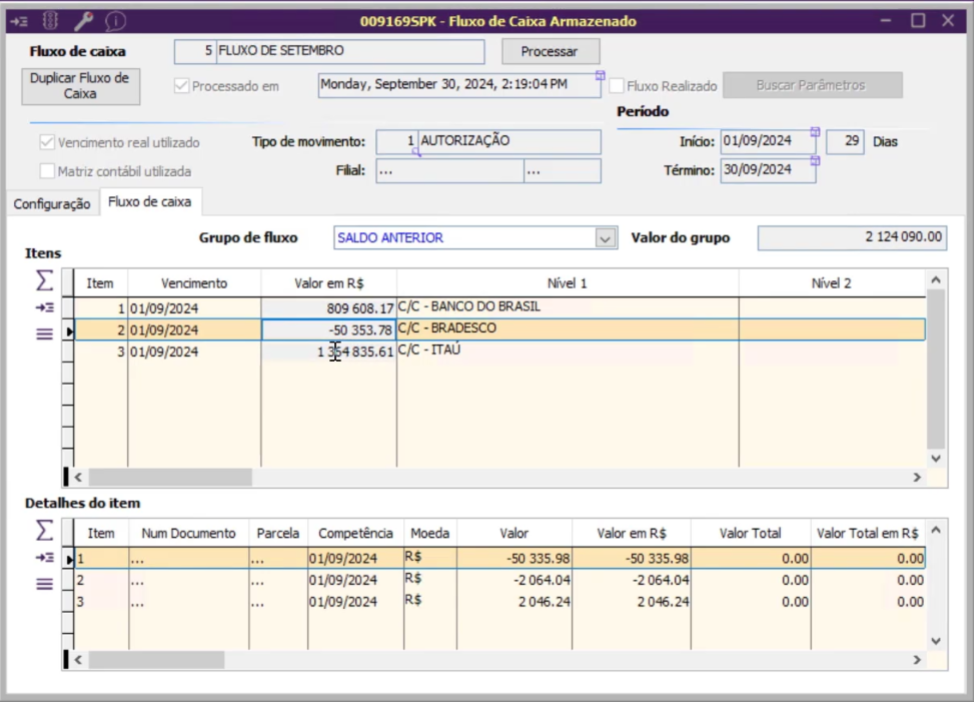The image size is (974, 702).
Task: Click sigma sum icon in Detalhes do item
Action: coord(44,530)
